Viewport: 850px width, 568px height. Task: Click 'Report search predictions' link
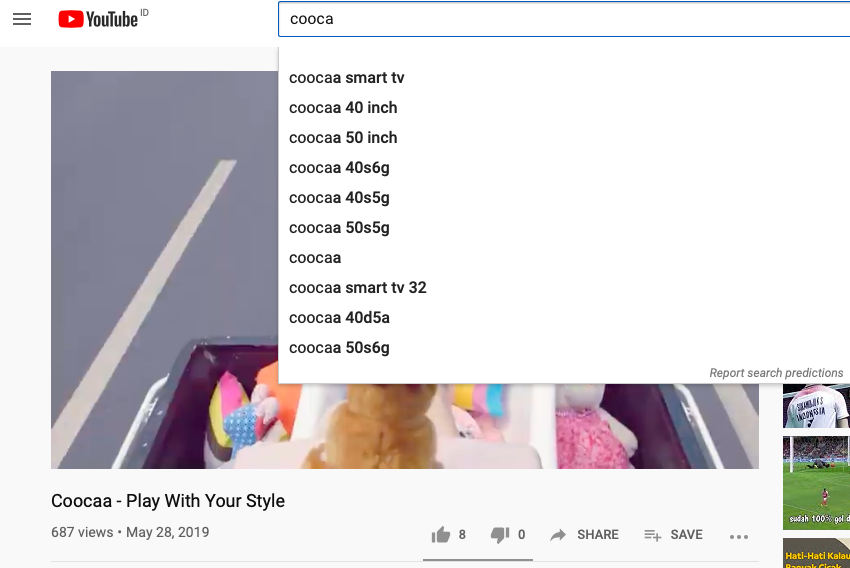point(776,373)
